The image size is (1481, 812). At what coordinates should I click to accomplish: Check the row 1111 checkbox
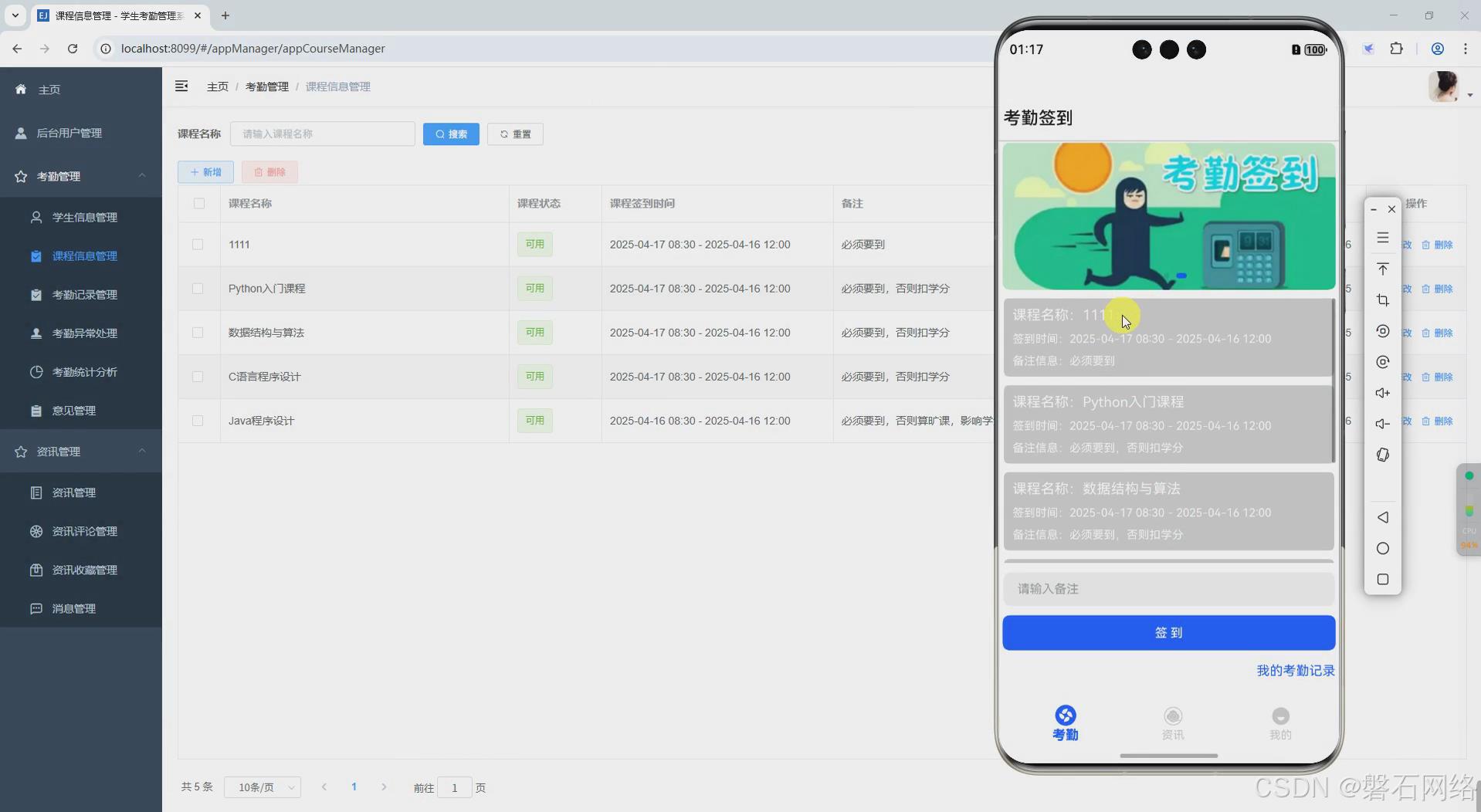[x=198, y=244]
